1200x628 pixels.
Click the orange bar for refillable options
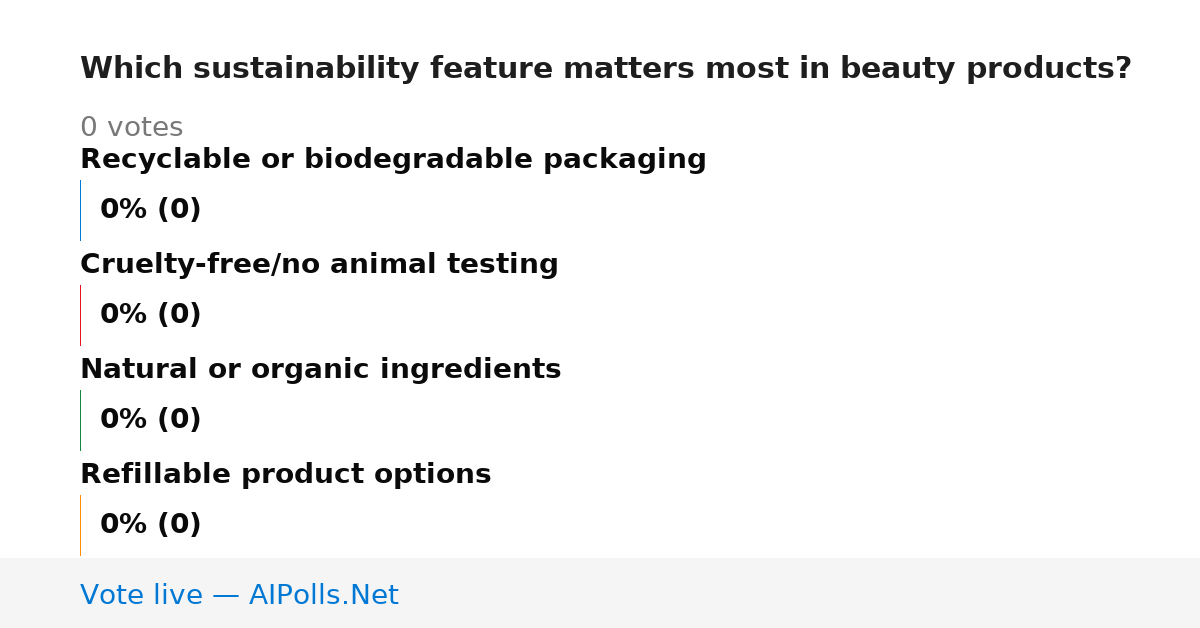(80, 525)
